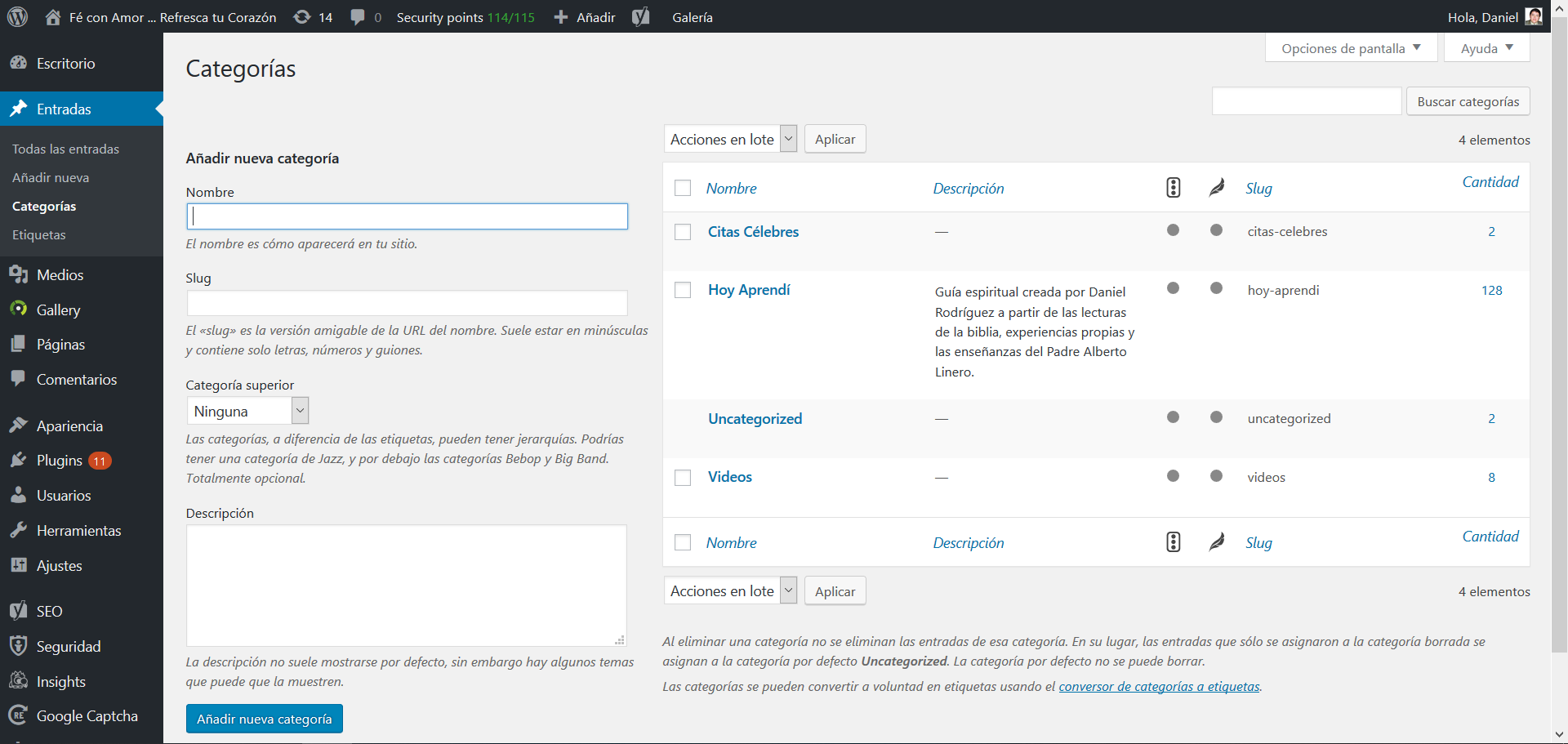Toggle the select-all checkbox in table header
Viewport: 1568px width, 744px height.
click(x=683, y=188)
